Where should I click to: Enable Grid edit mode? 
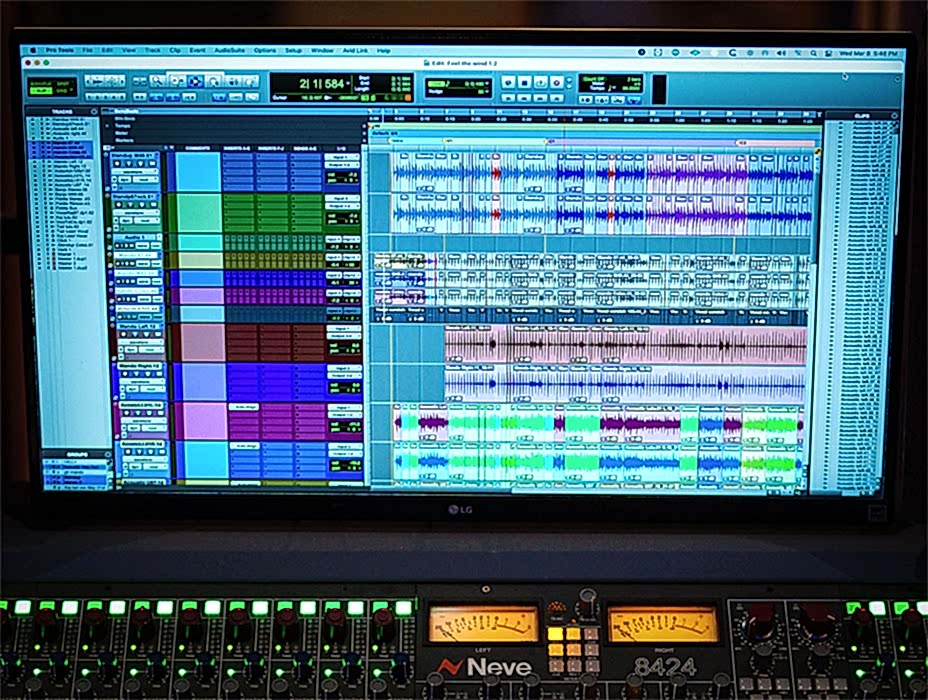coord(63,91)
